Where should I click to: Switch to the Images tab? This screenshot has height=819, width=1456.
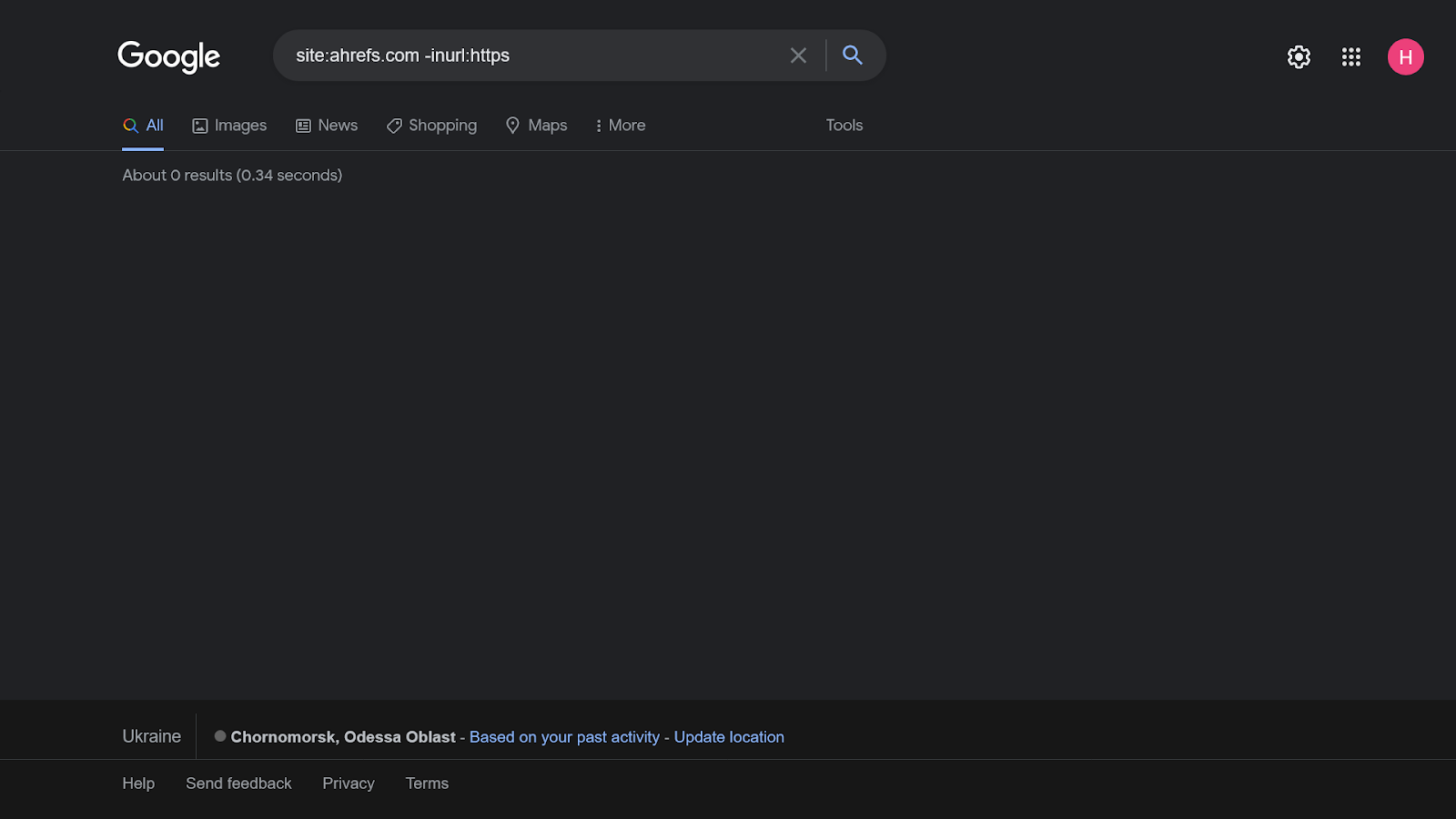point(229,126)
